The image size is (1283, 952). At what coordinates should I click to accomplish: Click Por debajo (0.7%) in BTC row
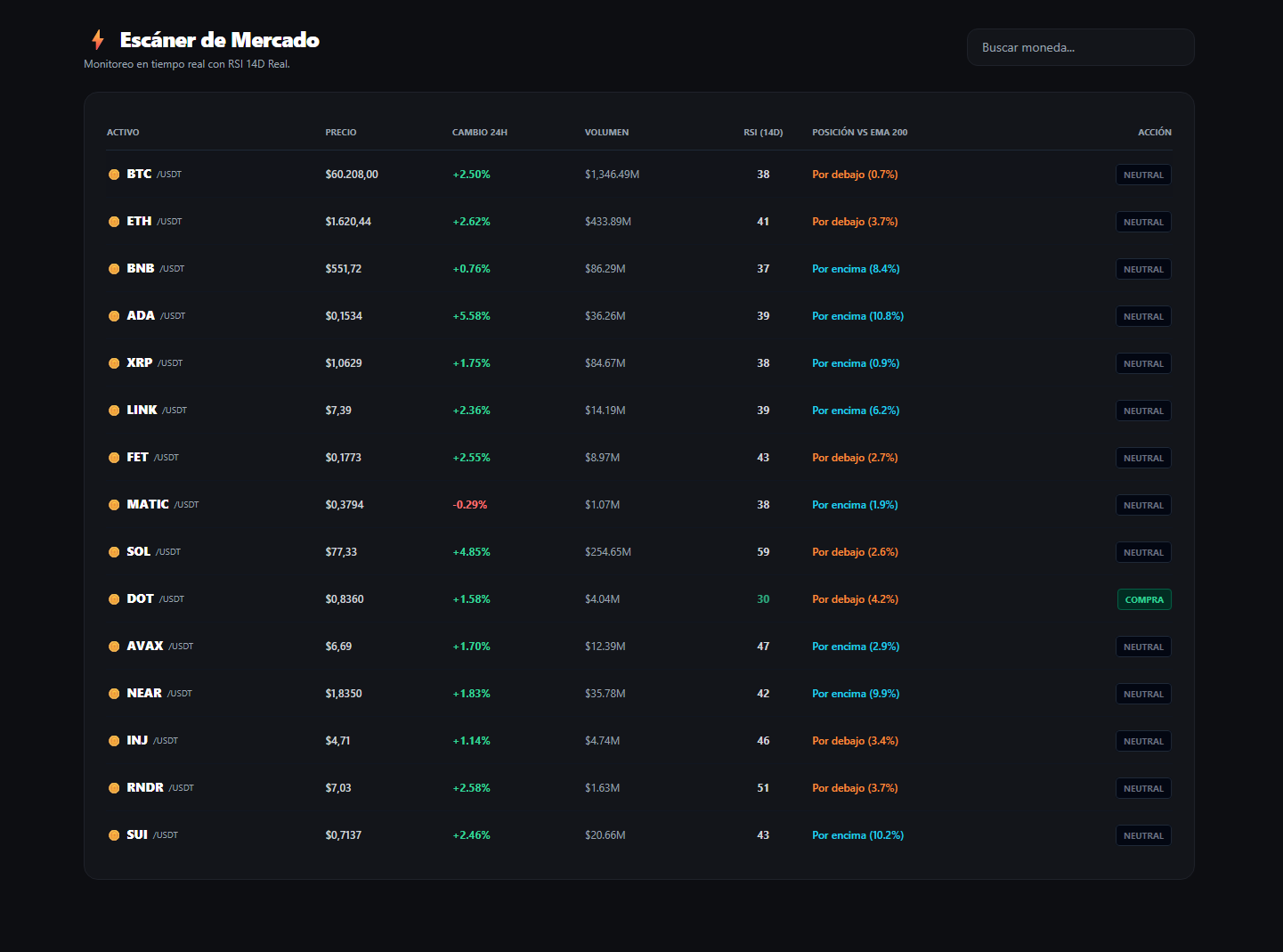pyautogui.click(x=855, y=175)
